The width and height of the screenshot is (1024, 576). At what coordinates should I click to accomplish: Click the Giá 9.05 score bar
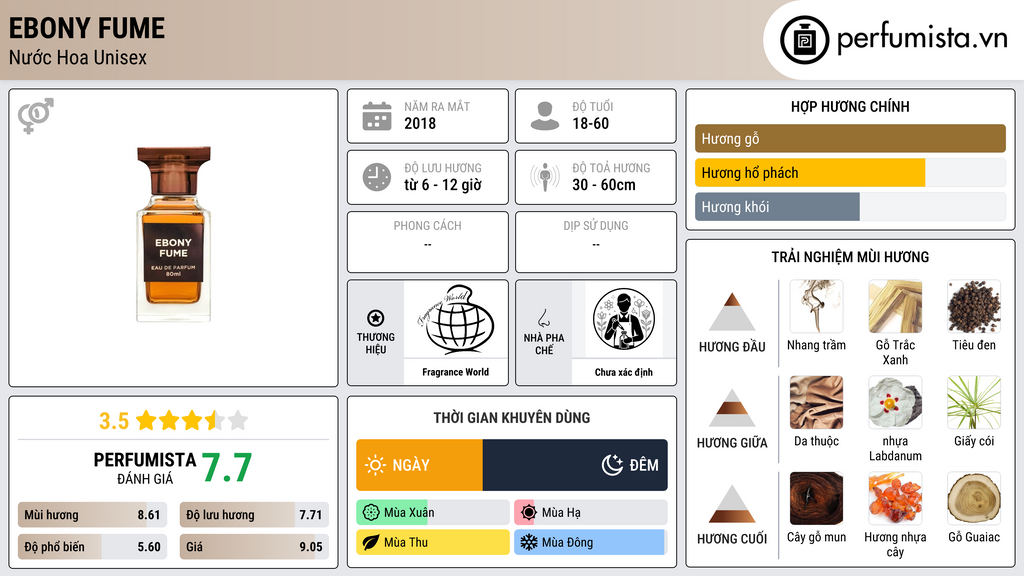pyautogui.click(x=254, y=547)
